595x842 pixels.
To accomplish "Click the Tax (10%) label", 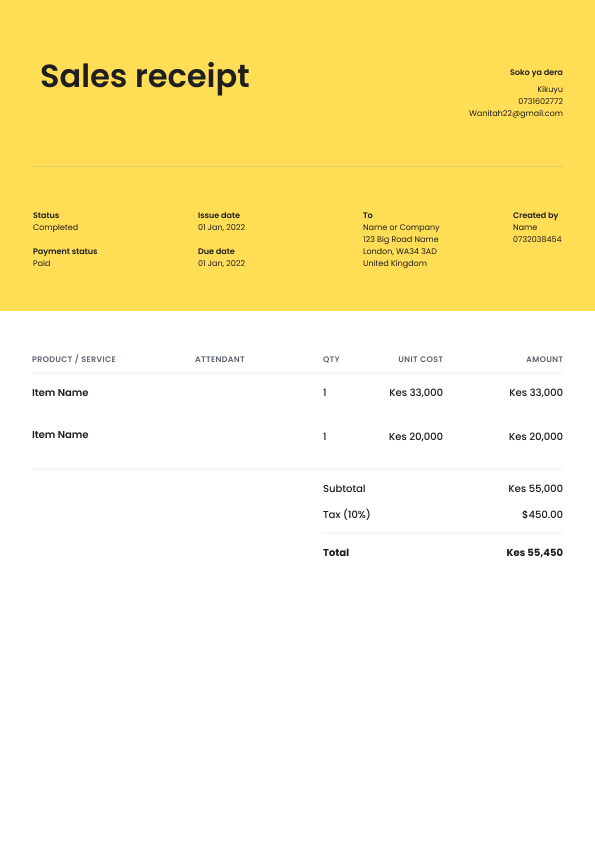I will click(346, 514).
